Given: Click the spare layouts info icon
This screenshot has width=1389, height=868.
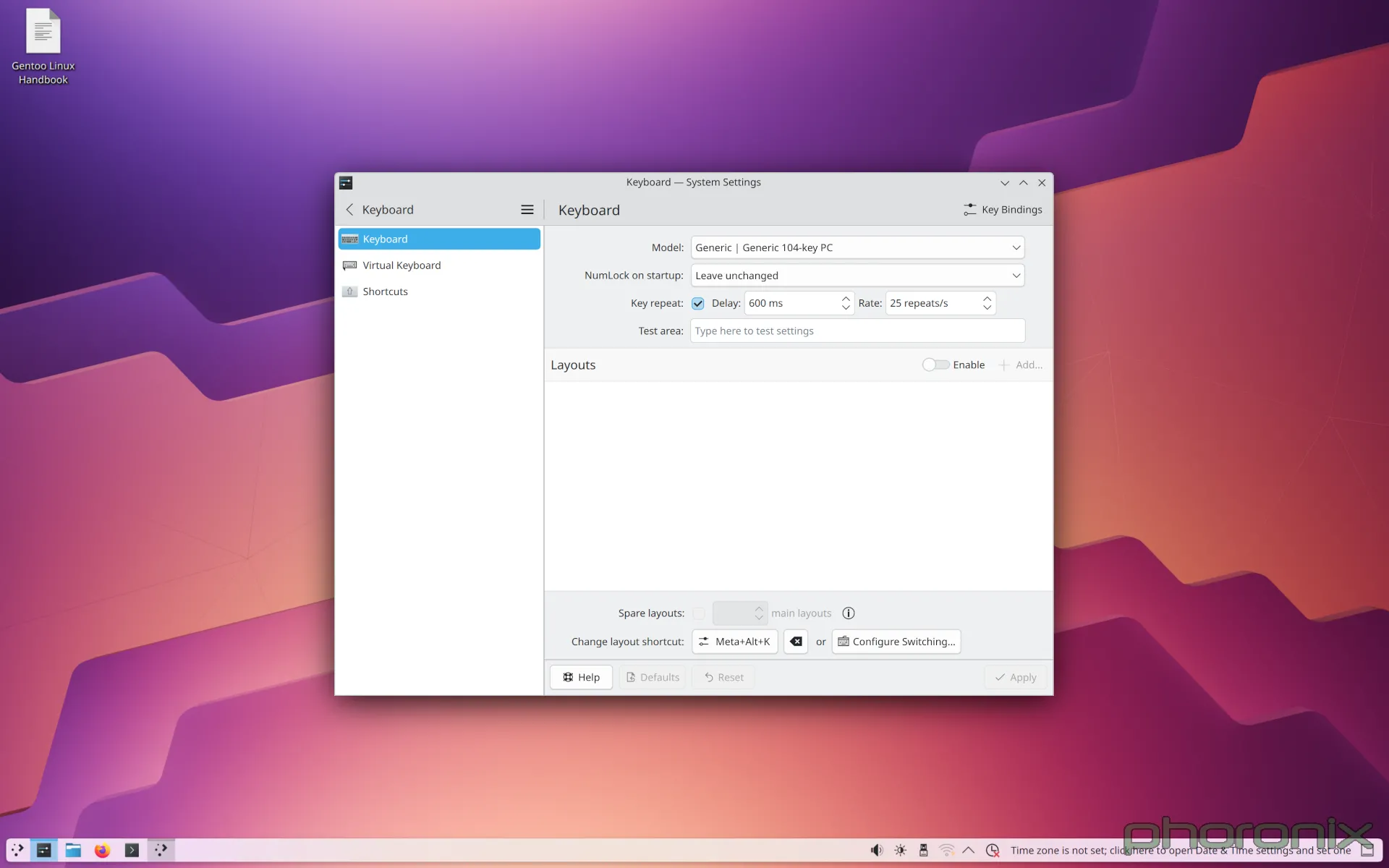Looking at the screenshot, I should [848, 613].
